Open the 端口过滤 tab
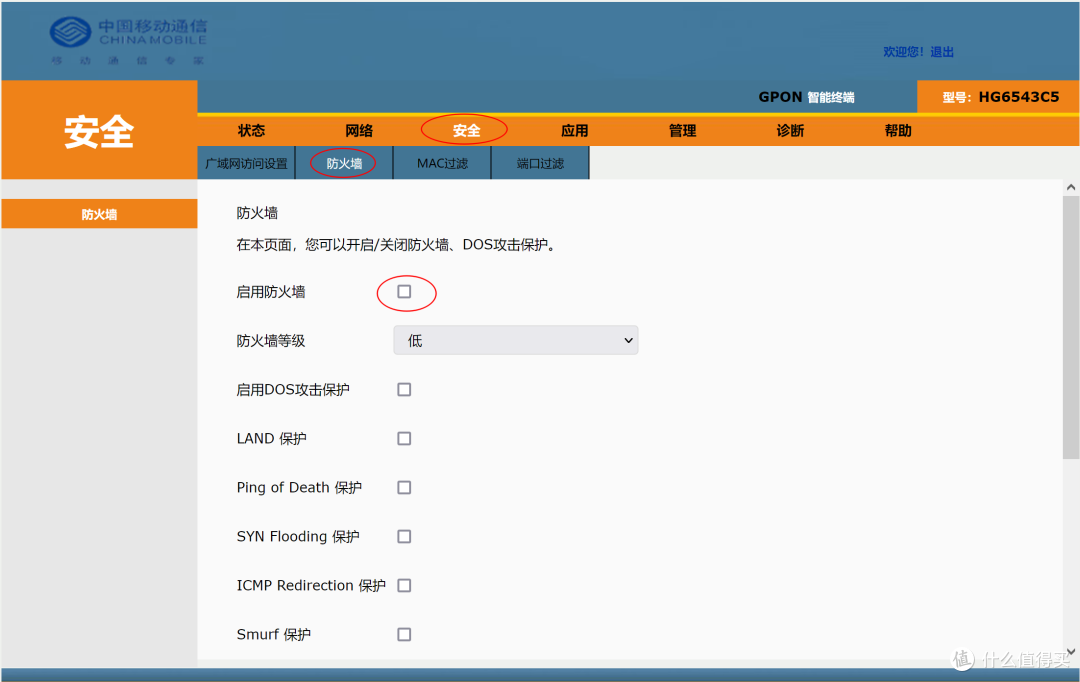1080x682 pixels. (540, 162)
